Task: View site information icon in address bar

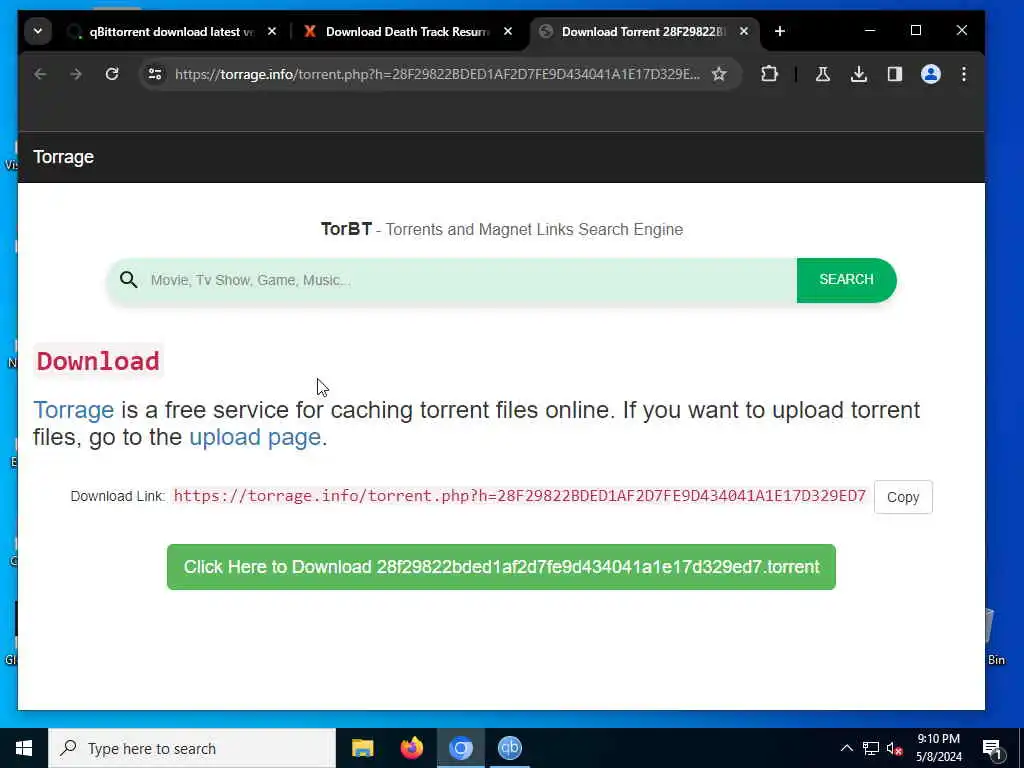Action: pos(155,74)
